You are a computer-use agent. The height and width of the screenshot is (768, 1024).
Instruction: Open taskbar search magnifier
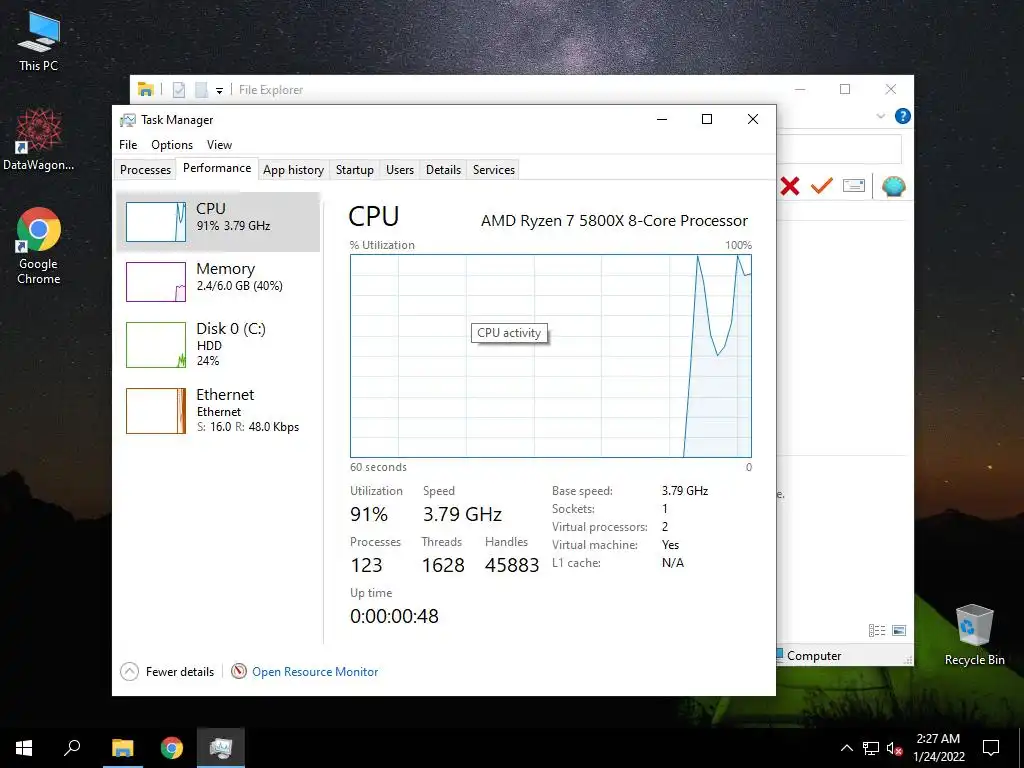(72, 748)
